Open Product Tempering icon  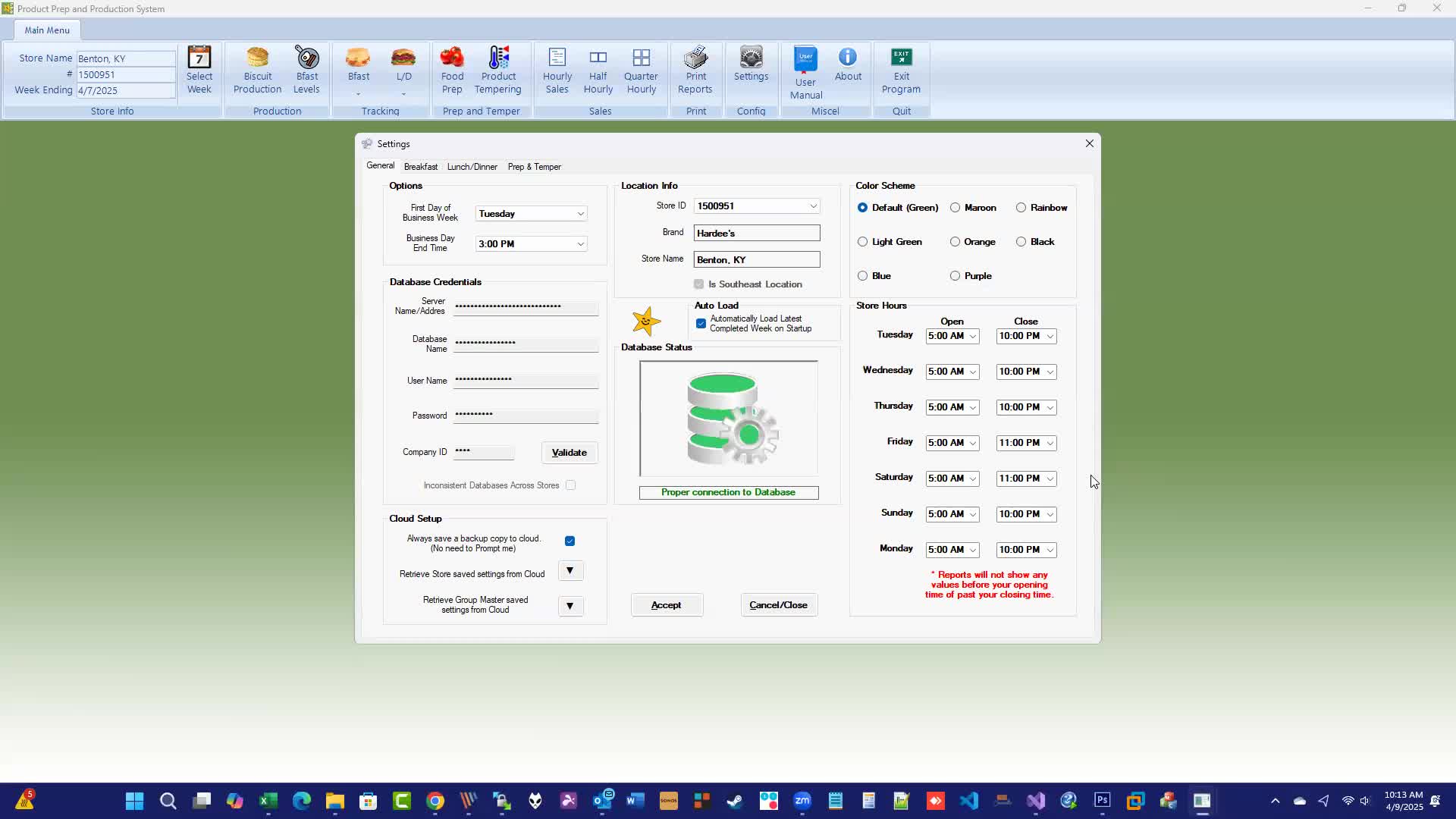(x=498, y=58)
